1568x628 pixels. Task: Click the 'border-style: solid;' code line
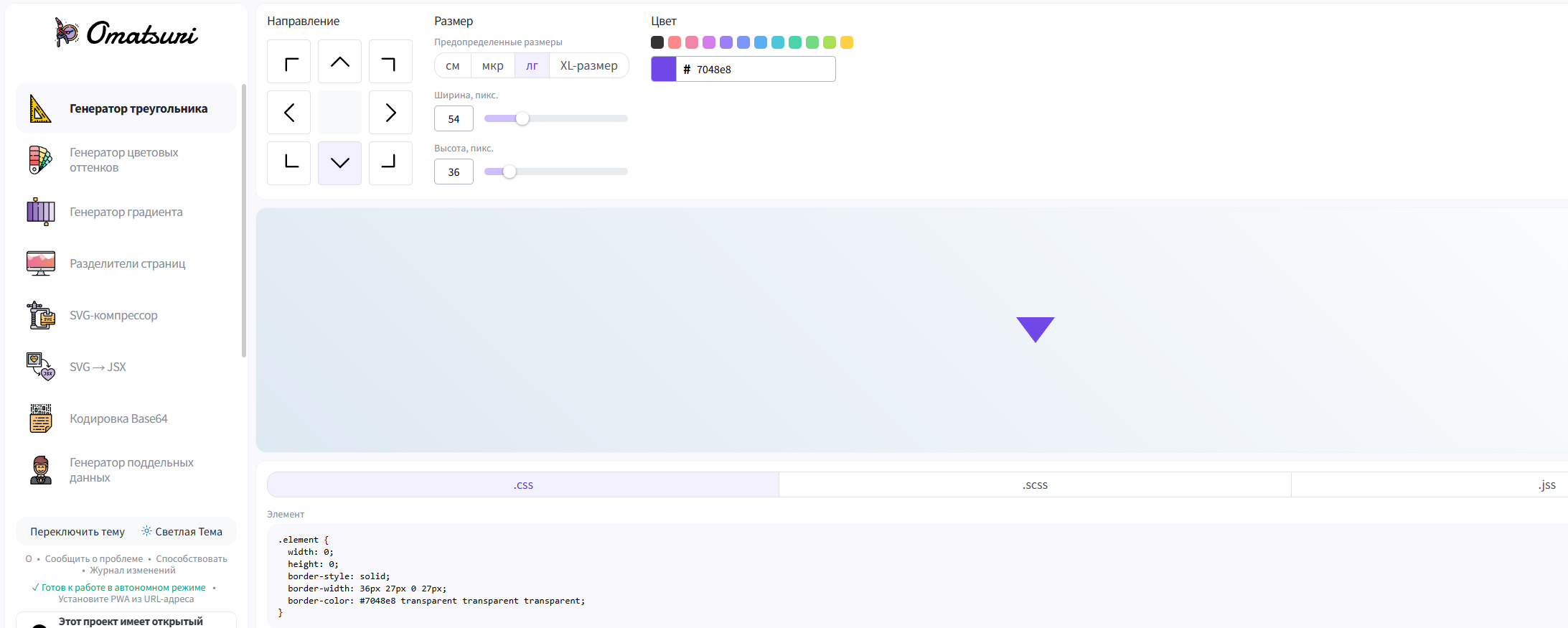coord(339,576)
